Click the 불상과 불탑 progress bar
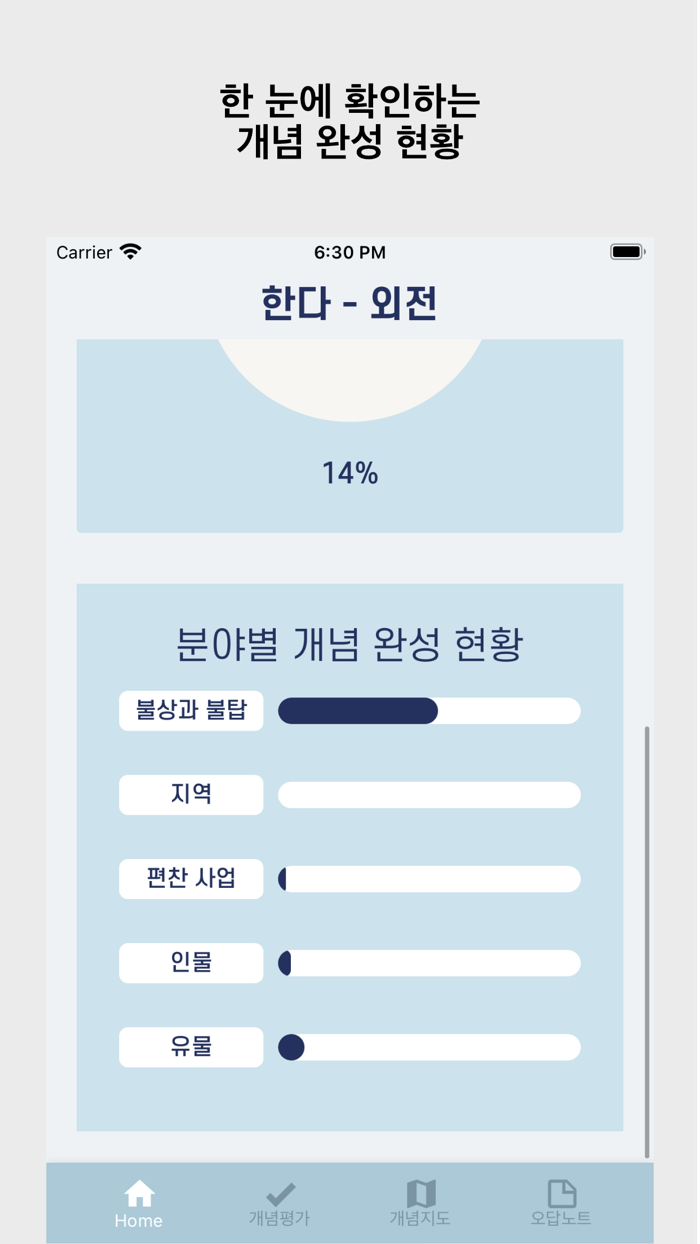This screenshot has height=1244, width=700. coord(429,710)
